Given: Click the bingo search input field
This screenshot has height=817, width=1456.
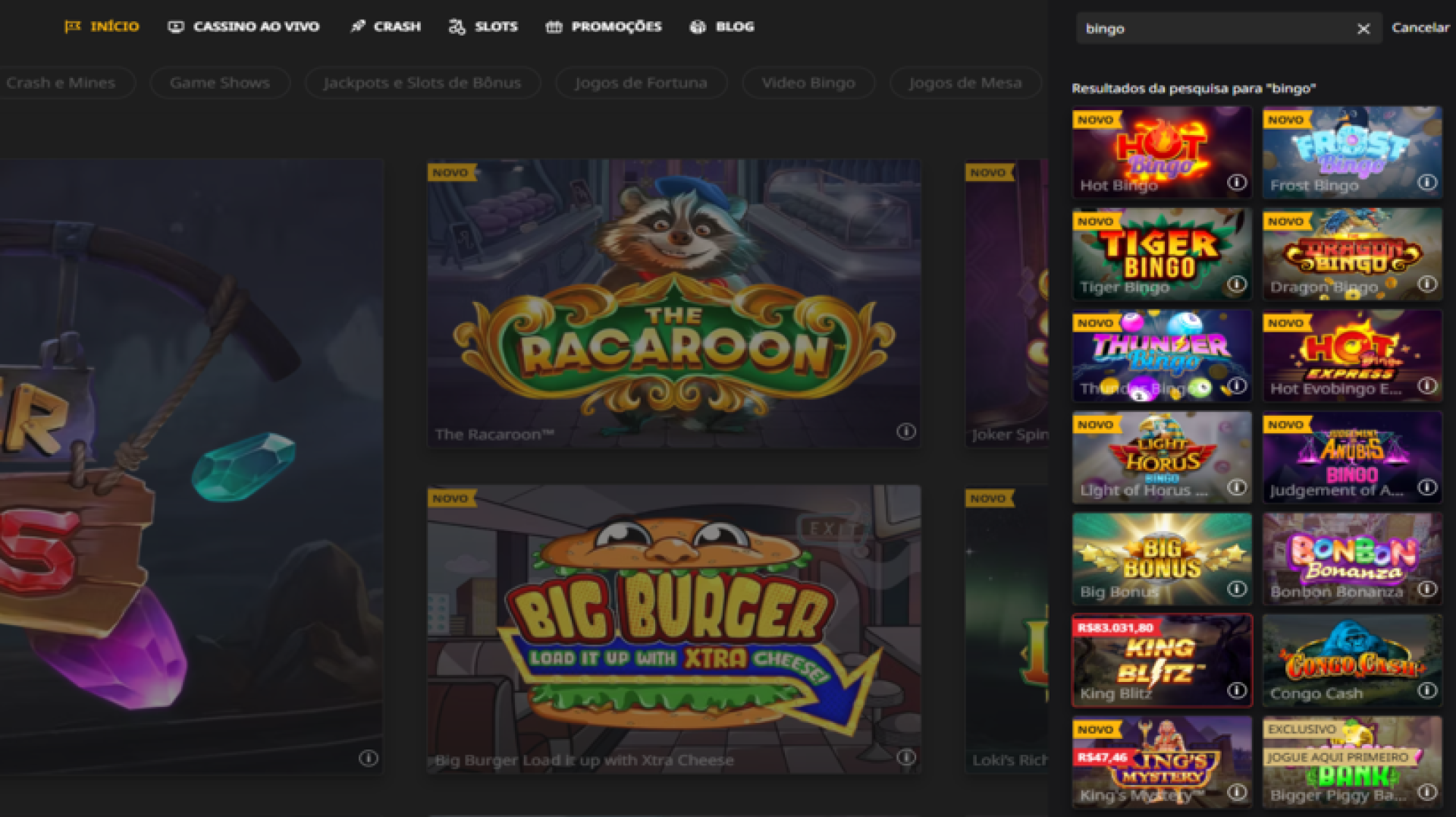Looking at the screenshot, I should tap(1213, 29).
